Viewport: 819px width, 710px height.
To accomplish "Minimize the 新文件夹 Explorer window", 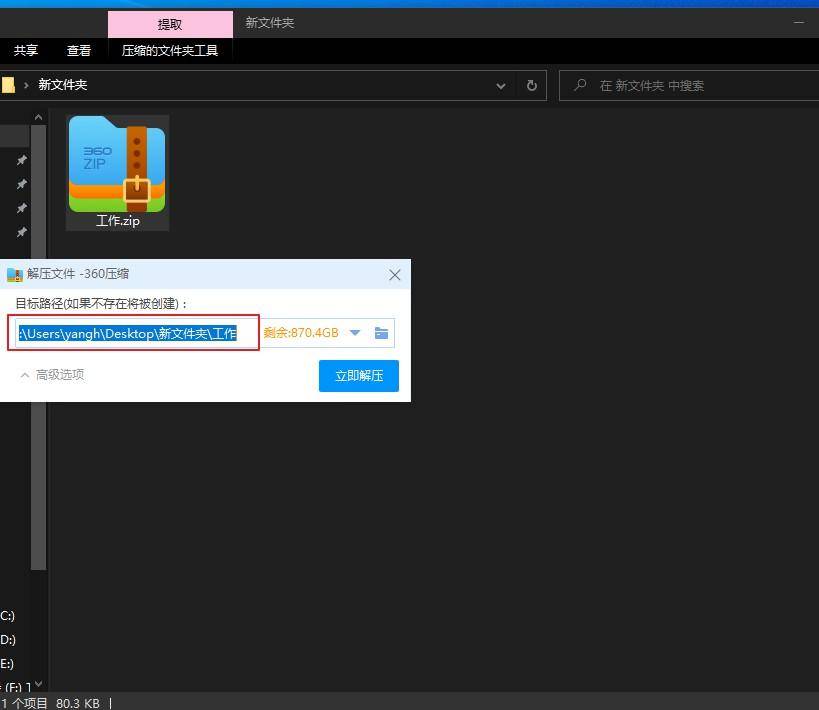I will pos(799,23).
